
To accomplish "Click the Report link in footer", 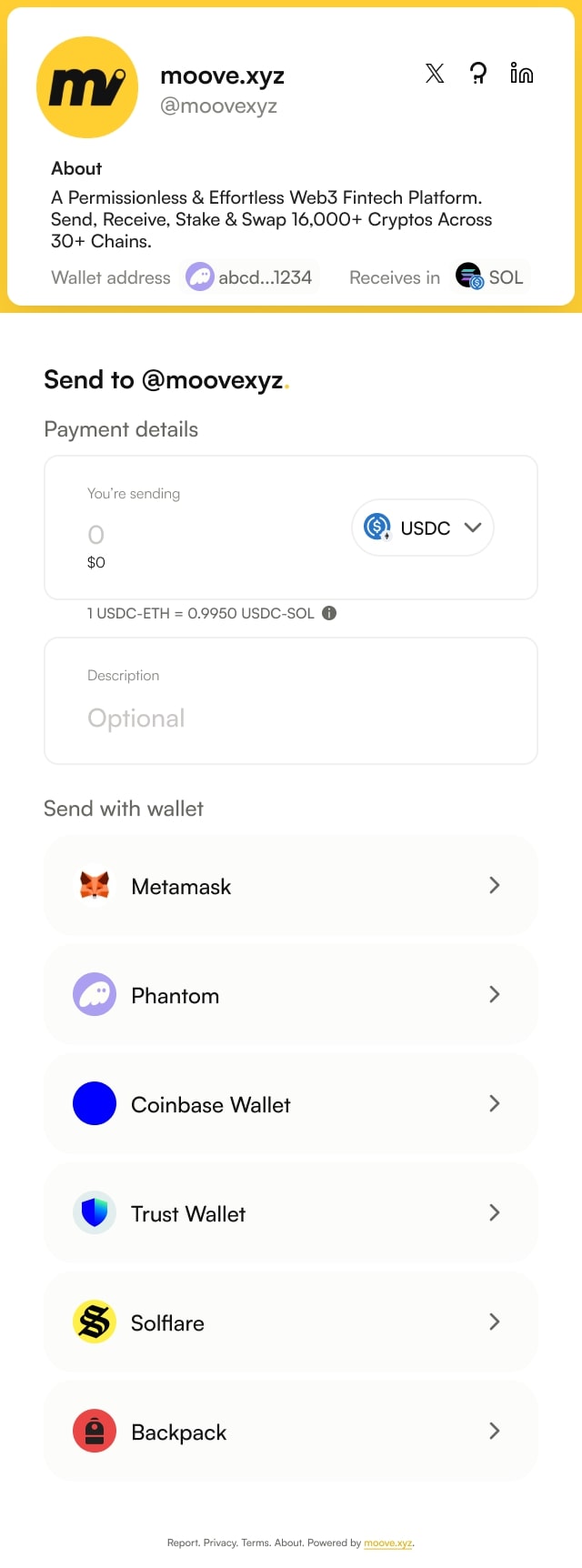I will (182, 1543).
